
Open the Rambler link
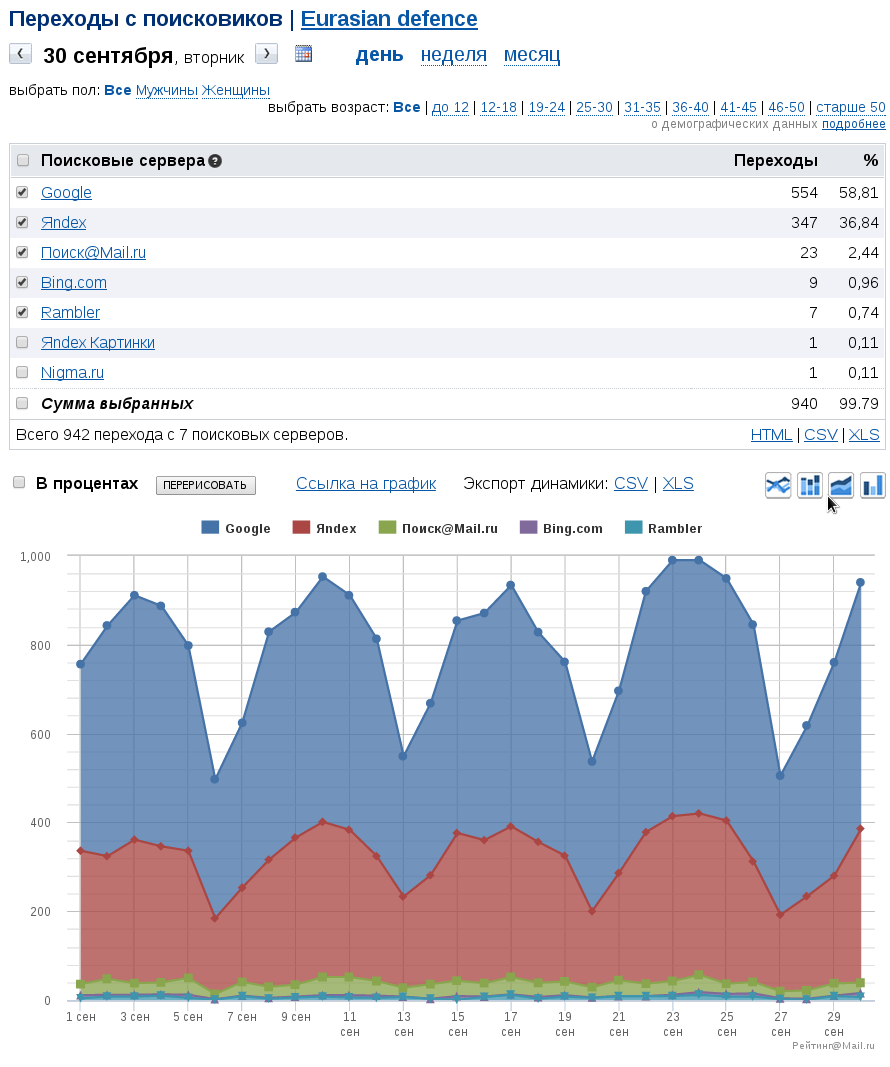point(70,312)
